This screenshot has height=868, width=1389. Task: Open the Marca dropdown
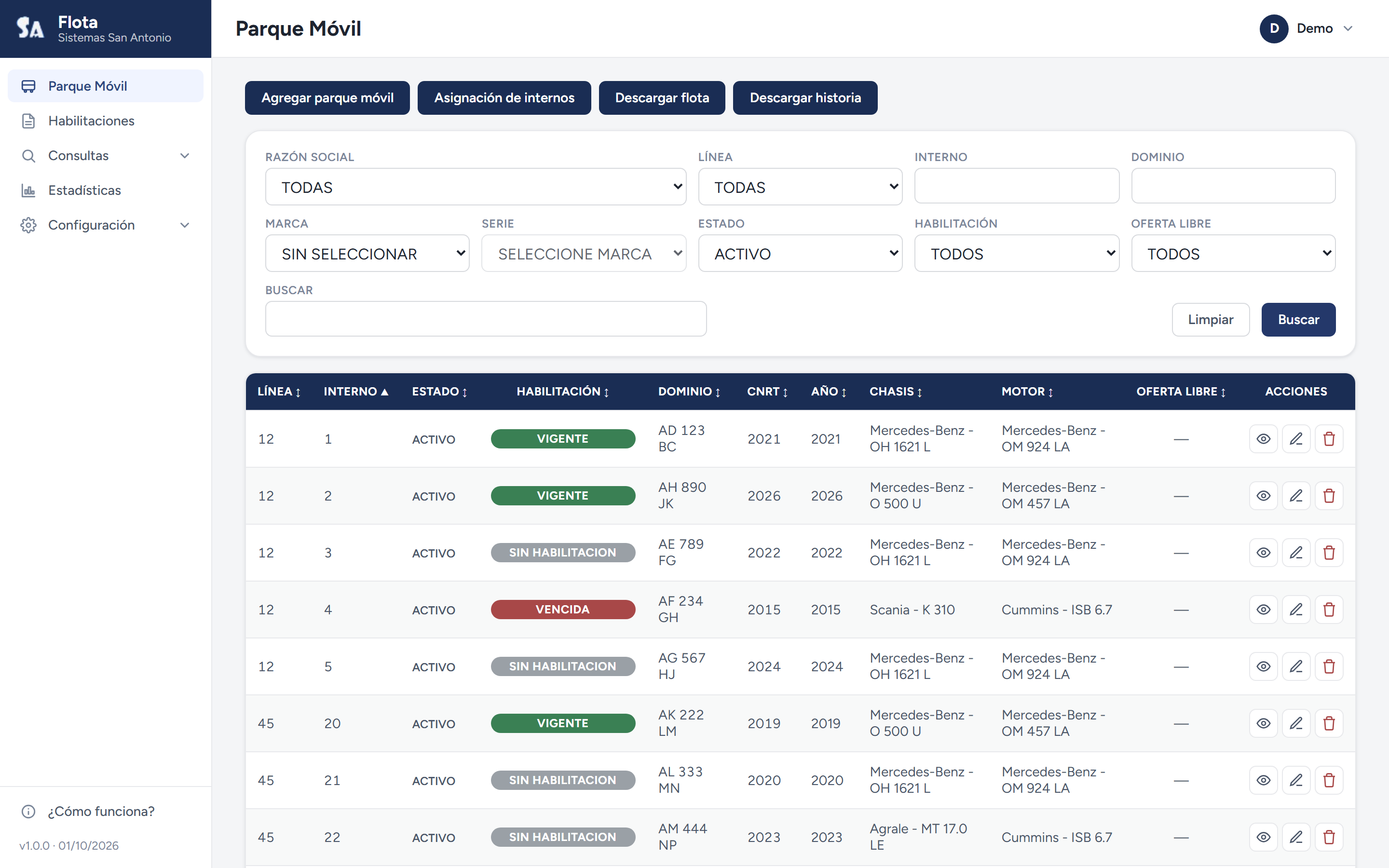pyautogui.click(x=367, y=253)
